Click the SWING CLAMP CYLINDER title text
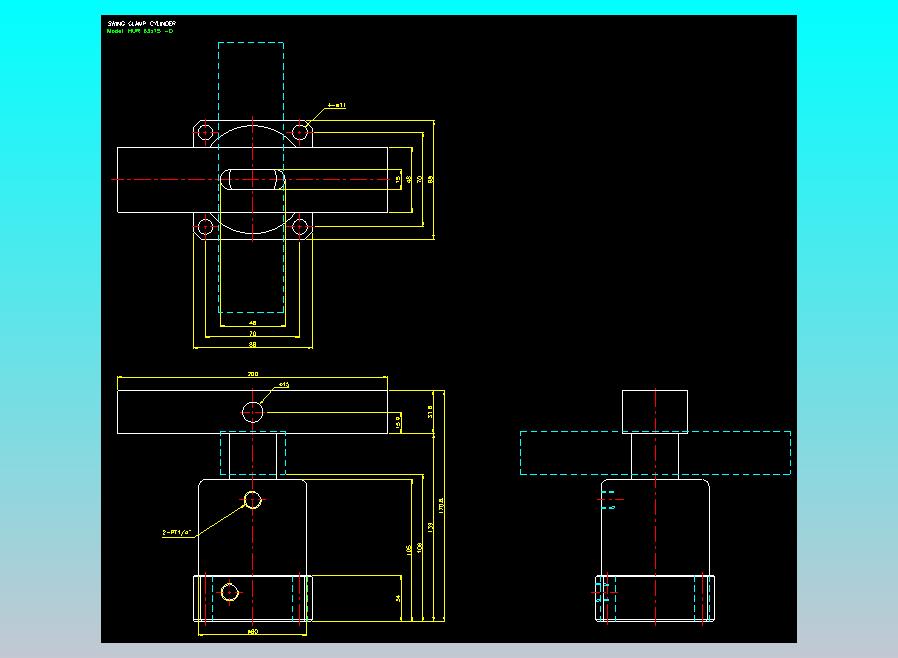The height and width of the screenshot is (658, 898). [x=142, y=23]
